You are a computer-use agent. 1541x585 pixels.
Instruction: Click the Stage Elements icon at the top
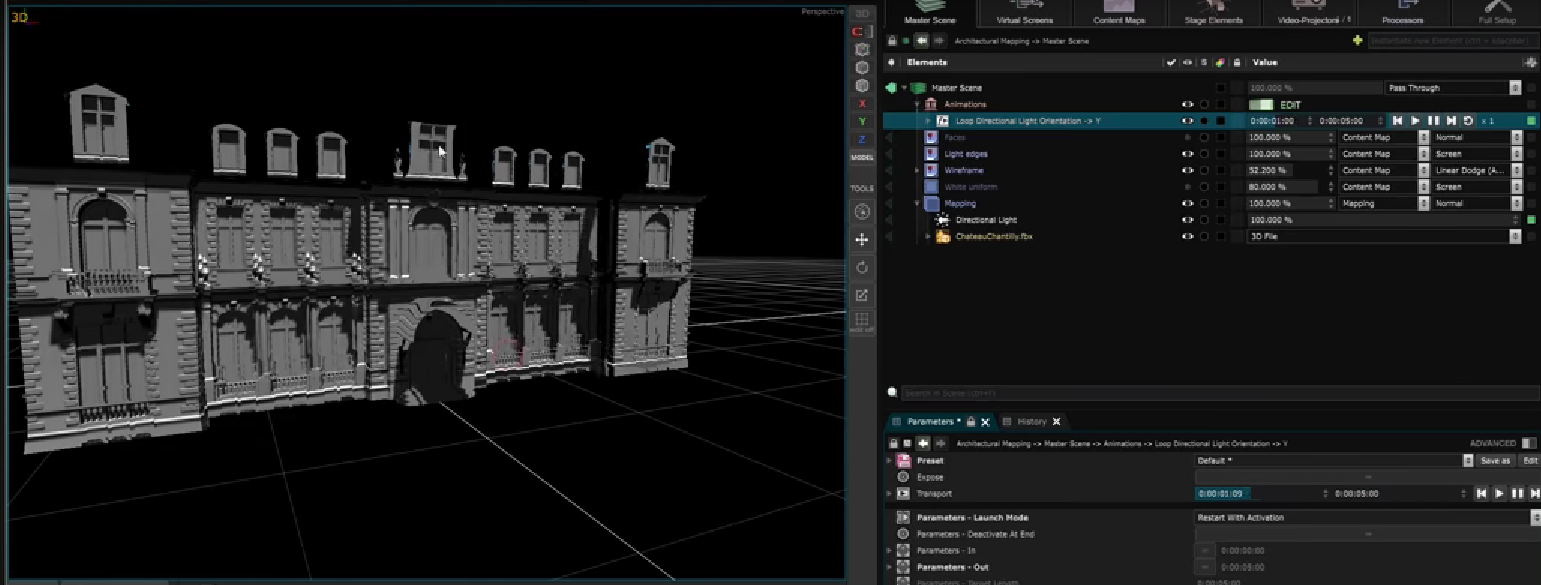point(1215,14)
